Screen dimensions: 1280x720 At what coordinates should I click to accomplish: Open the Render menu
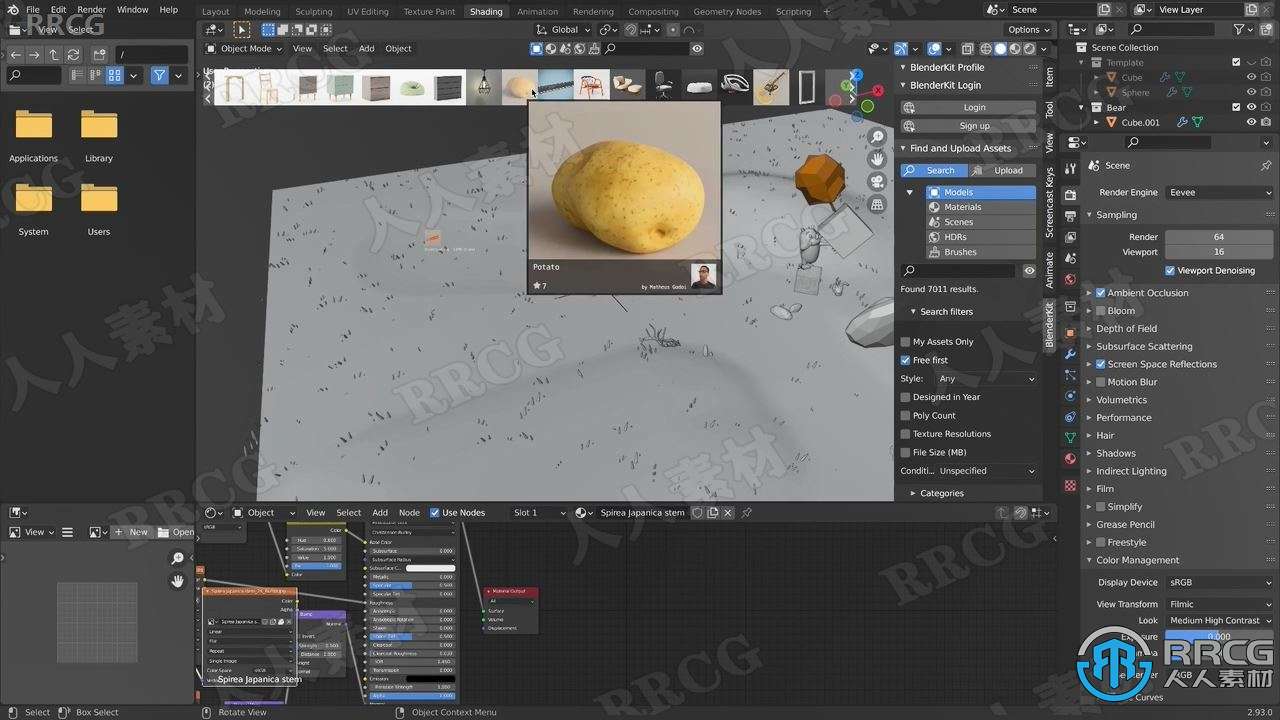coord(91,10)
